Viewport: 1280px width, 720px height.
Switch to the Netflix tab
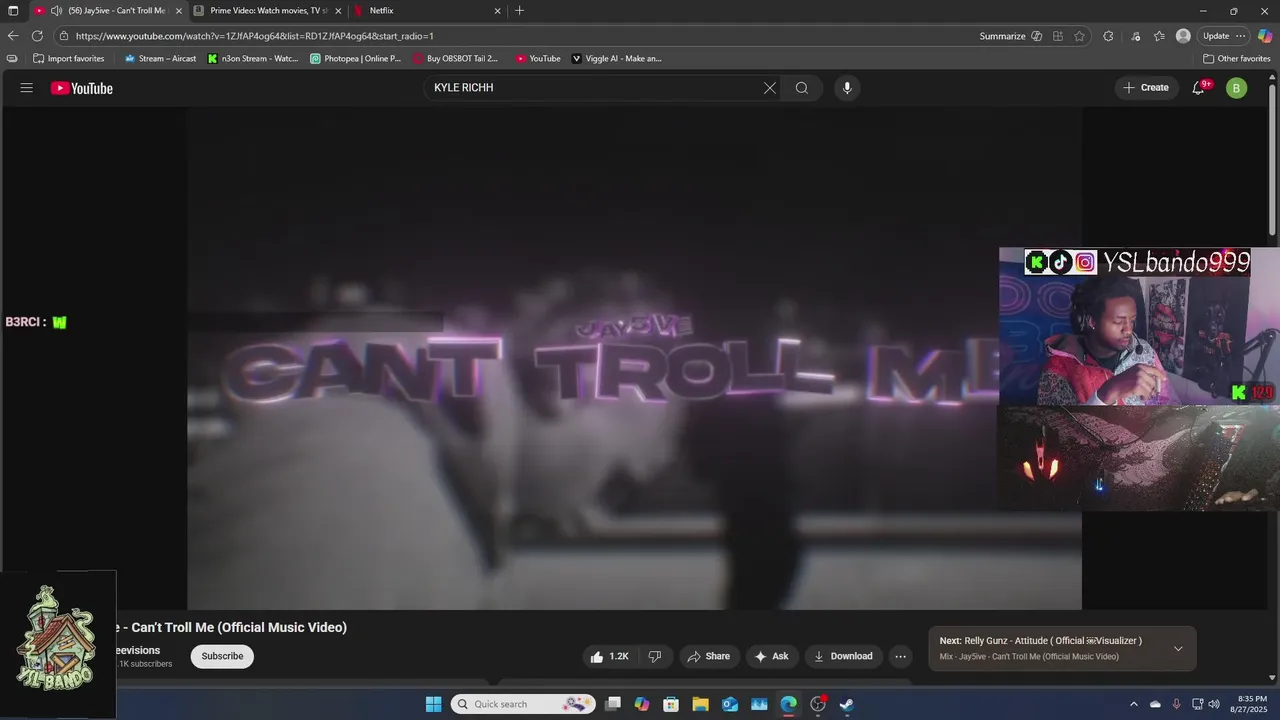point(427,11)
